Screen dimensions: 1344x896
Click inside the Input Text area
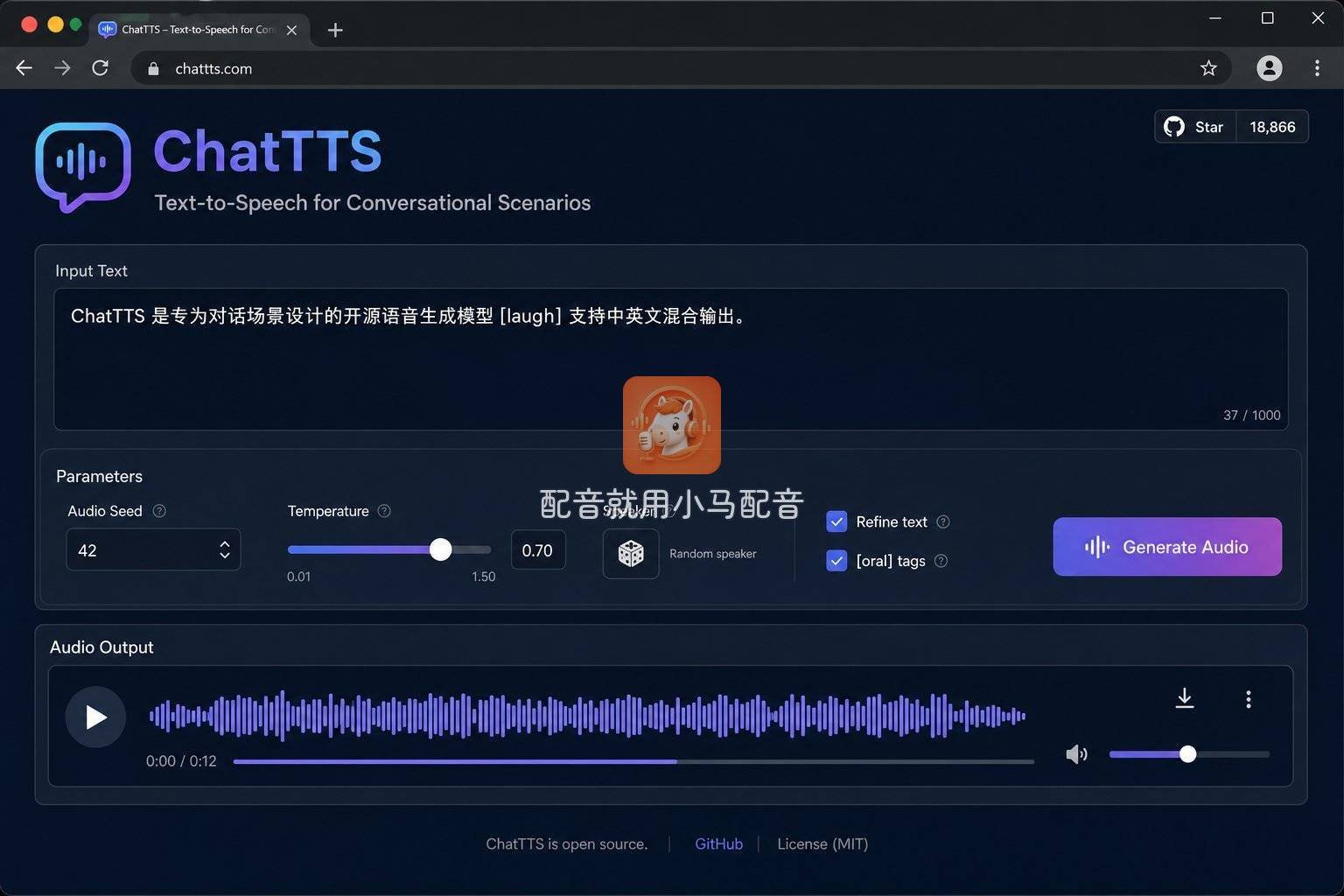(671, 359)
